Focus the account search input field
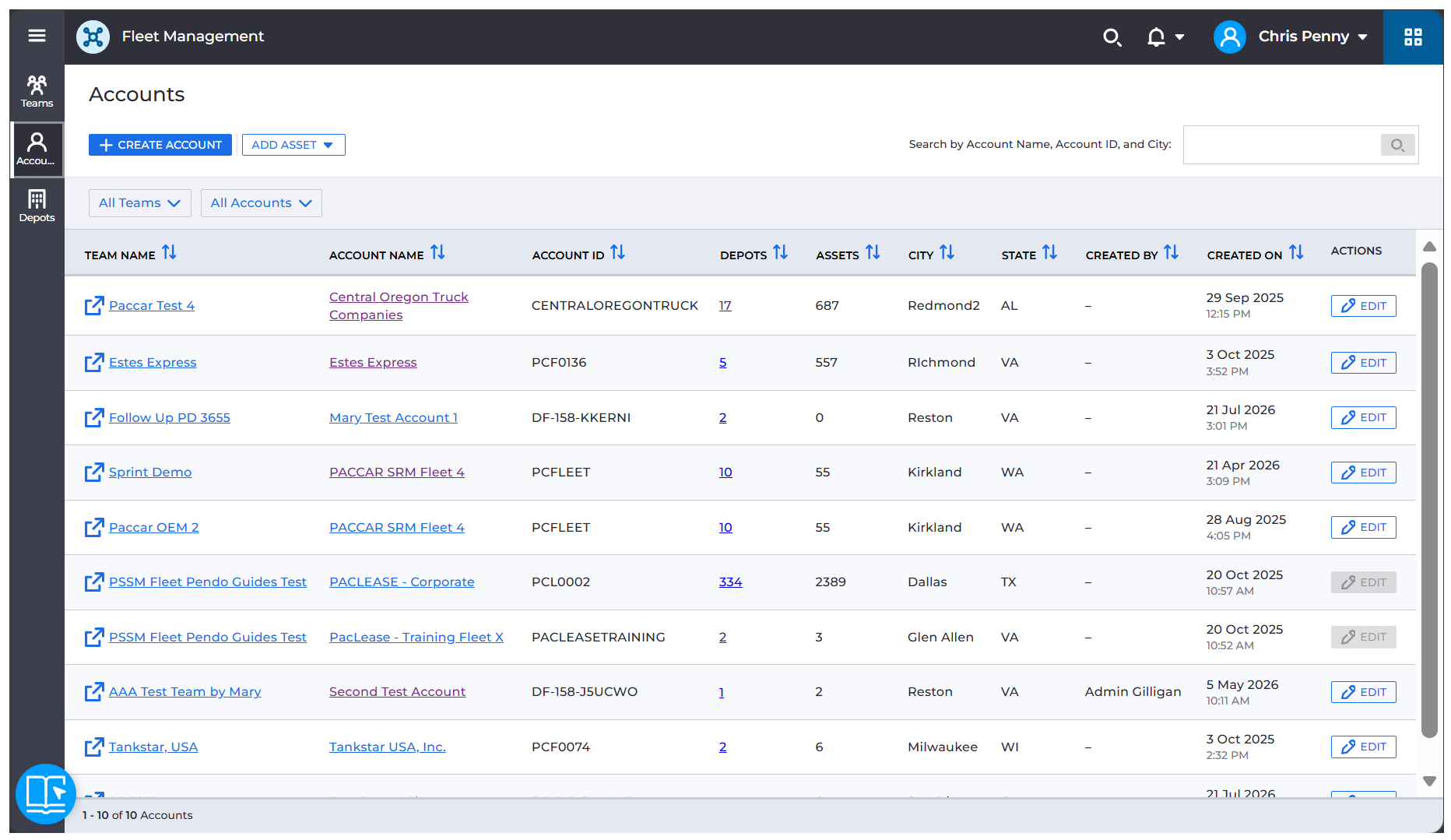 pyautogui.click(x=1282, y=145)
